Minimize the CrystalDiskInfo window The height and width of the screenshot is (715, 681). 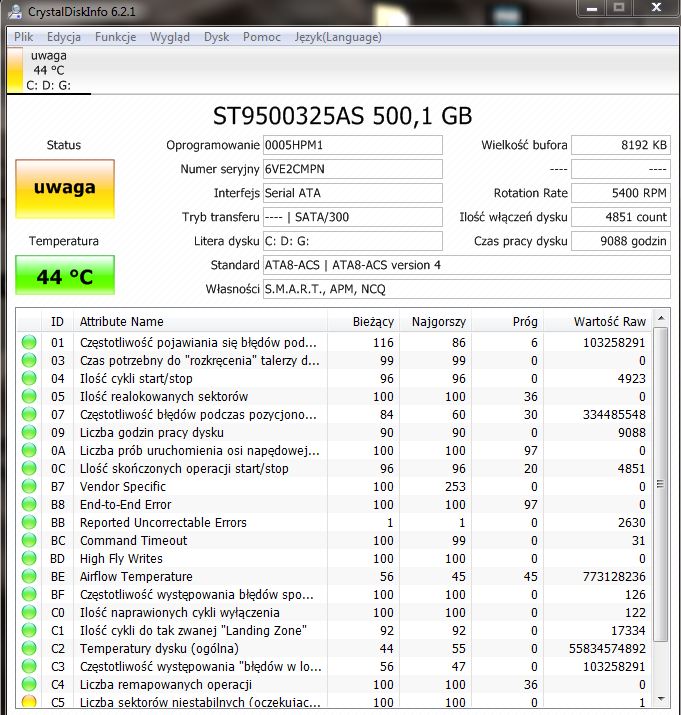[592, 8]
